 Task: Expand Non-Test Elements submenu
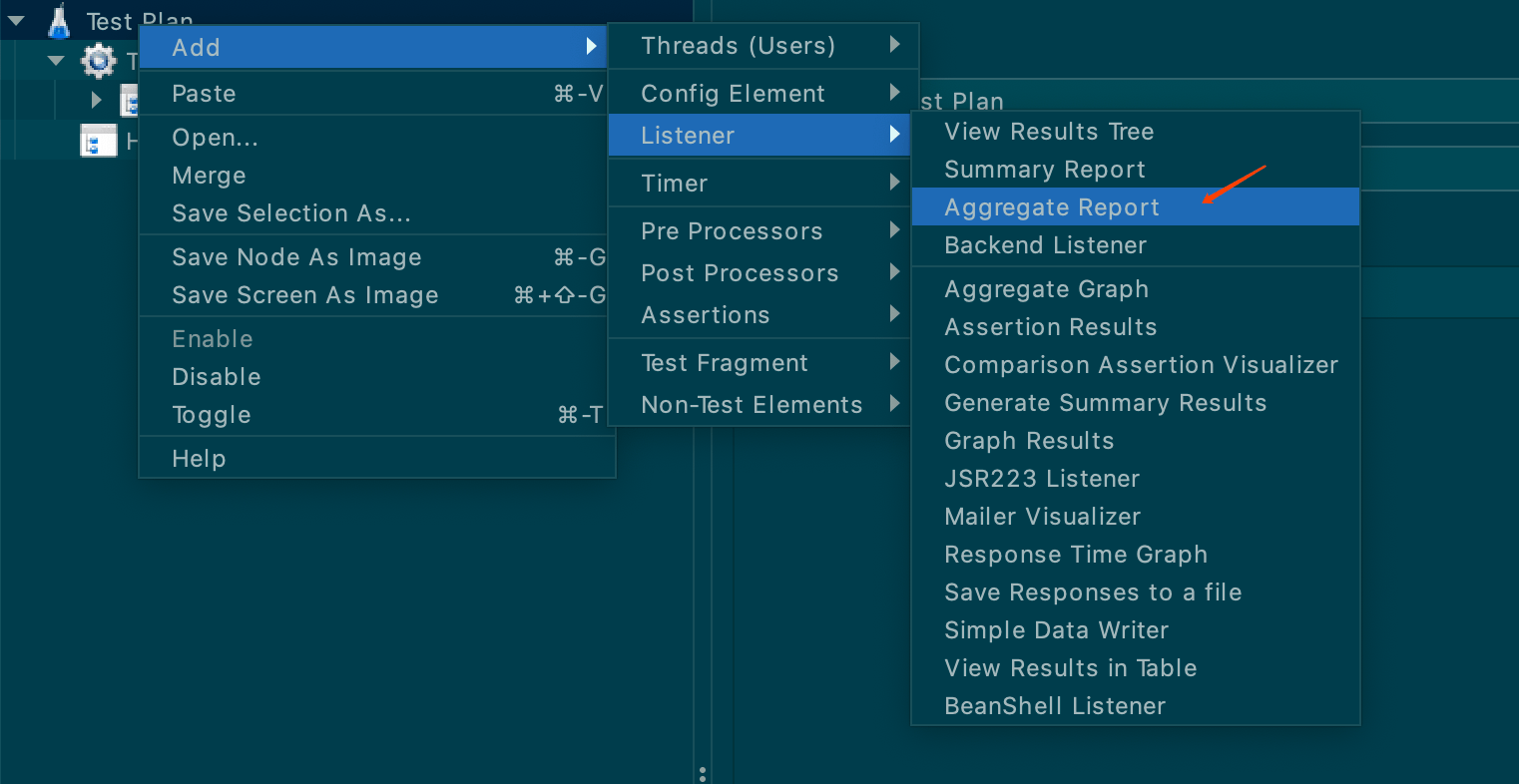(759, 405)
